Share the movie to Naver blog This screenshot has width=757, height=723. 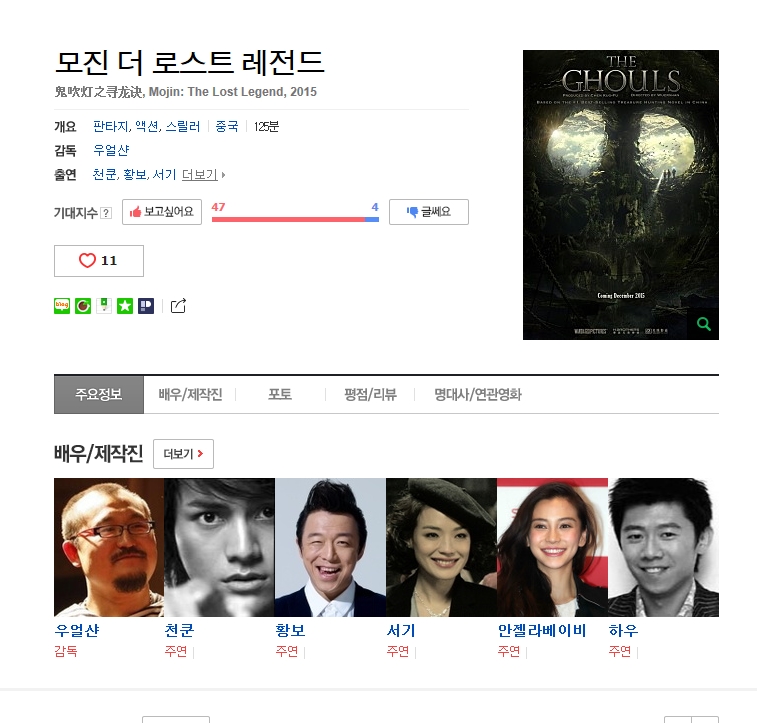pos(62,306)
